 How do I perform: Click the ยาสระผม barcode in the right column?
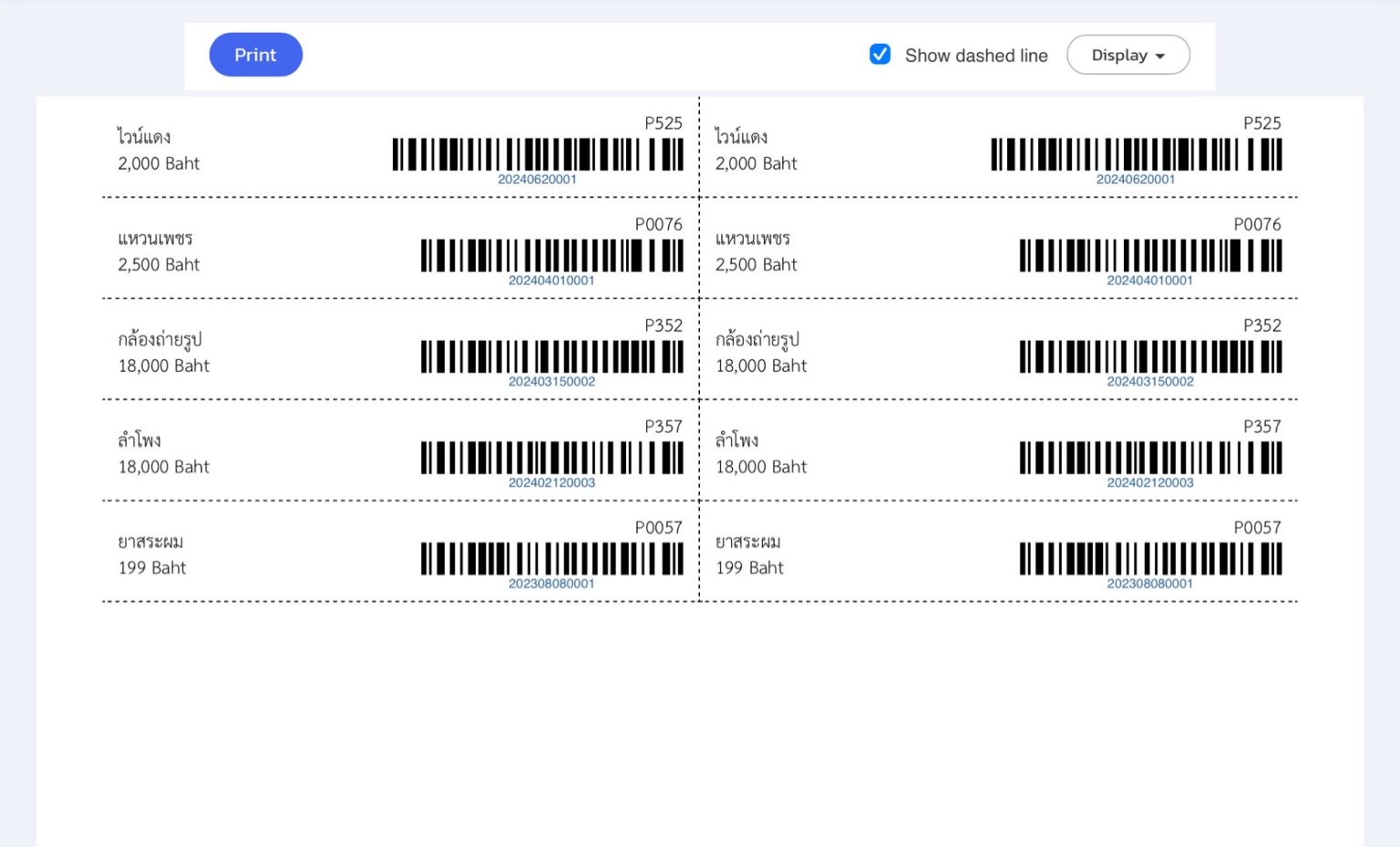tap(1149, 557)
